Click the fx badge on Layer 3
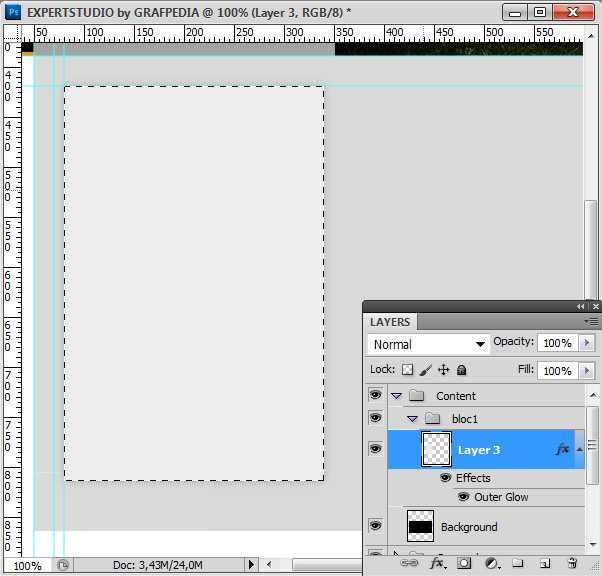The height and width of the screenshot is (576, 602). coord(562,449)
